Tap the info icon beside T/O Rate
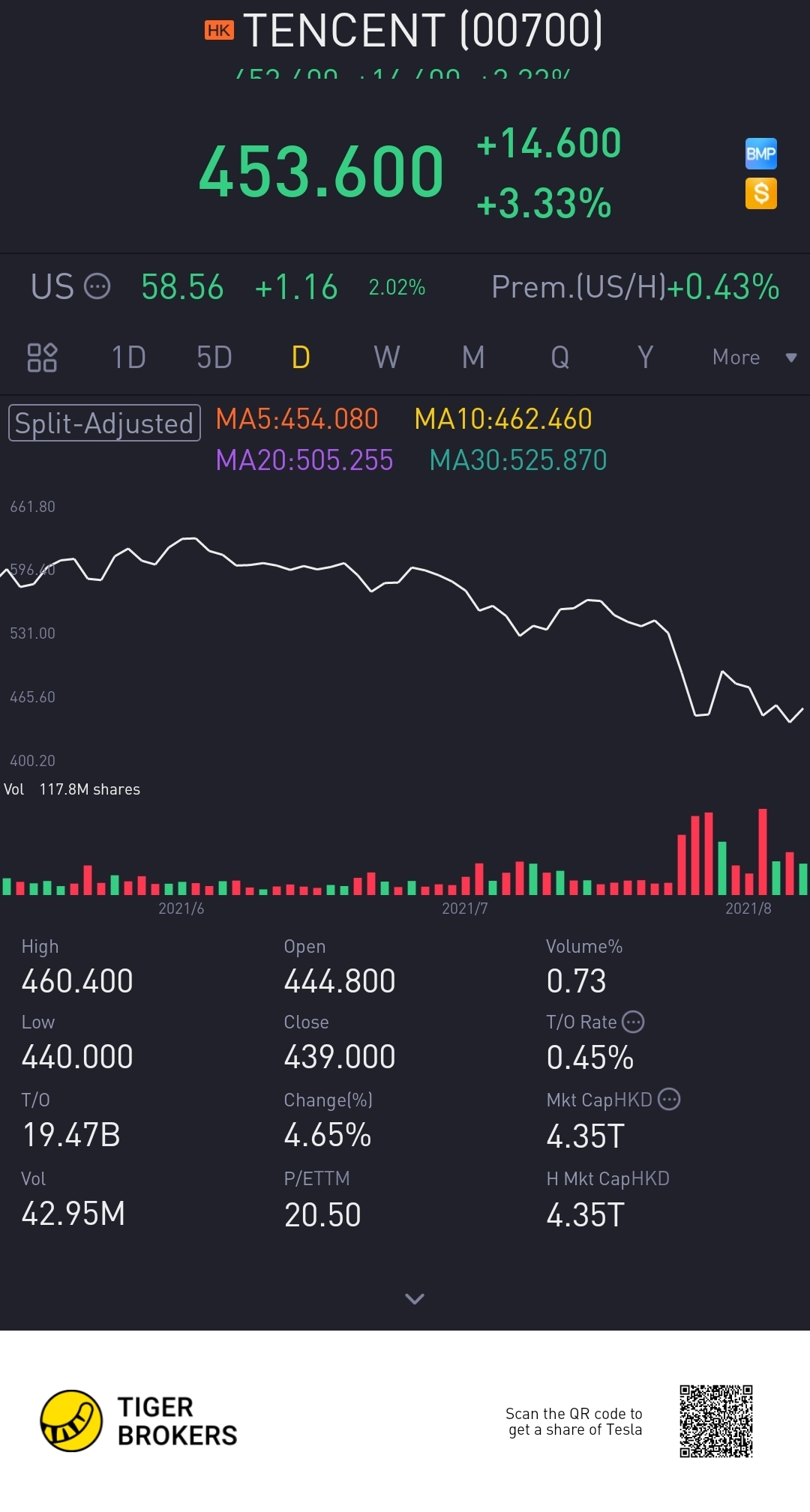Viewport: 810px width, 1512px height. coord(634,1022)
